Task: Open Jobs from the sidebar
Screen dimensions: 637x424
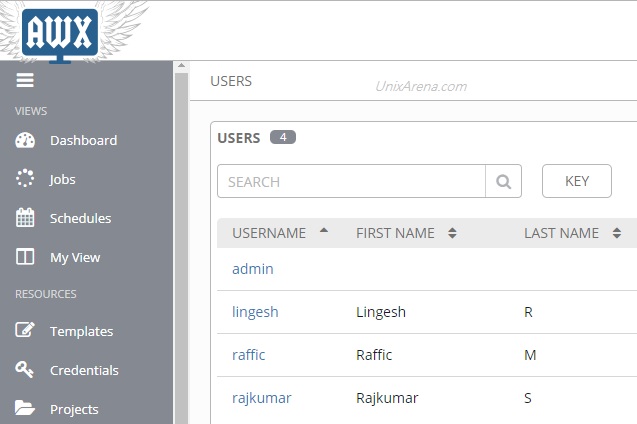Action: tap(63, 180)
